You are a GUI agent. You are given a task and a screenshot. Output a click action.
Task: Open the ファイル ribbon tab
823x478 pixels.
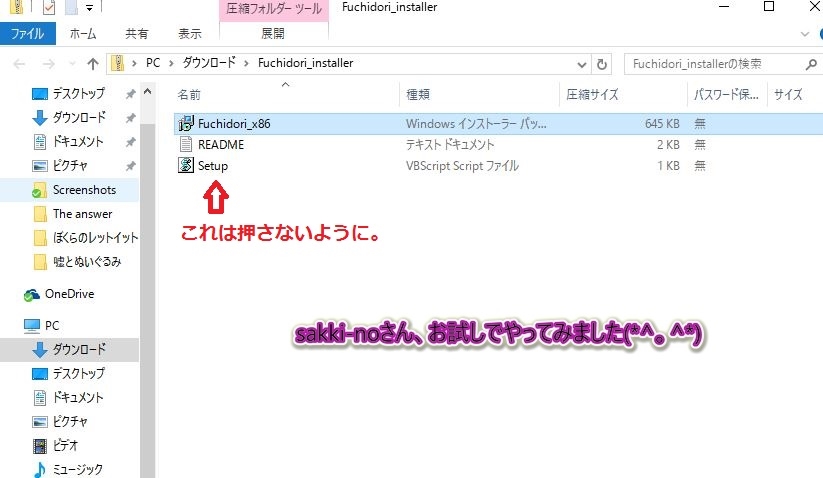click(x=28, y=34)
